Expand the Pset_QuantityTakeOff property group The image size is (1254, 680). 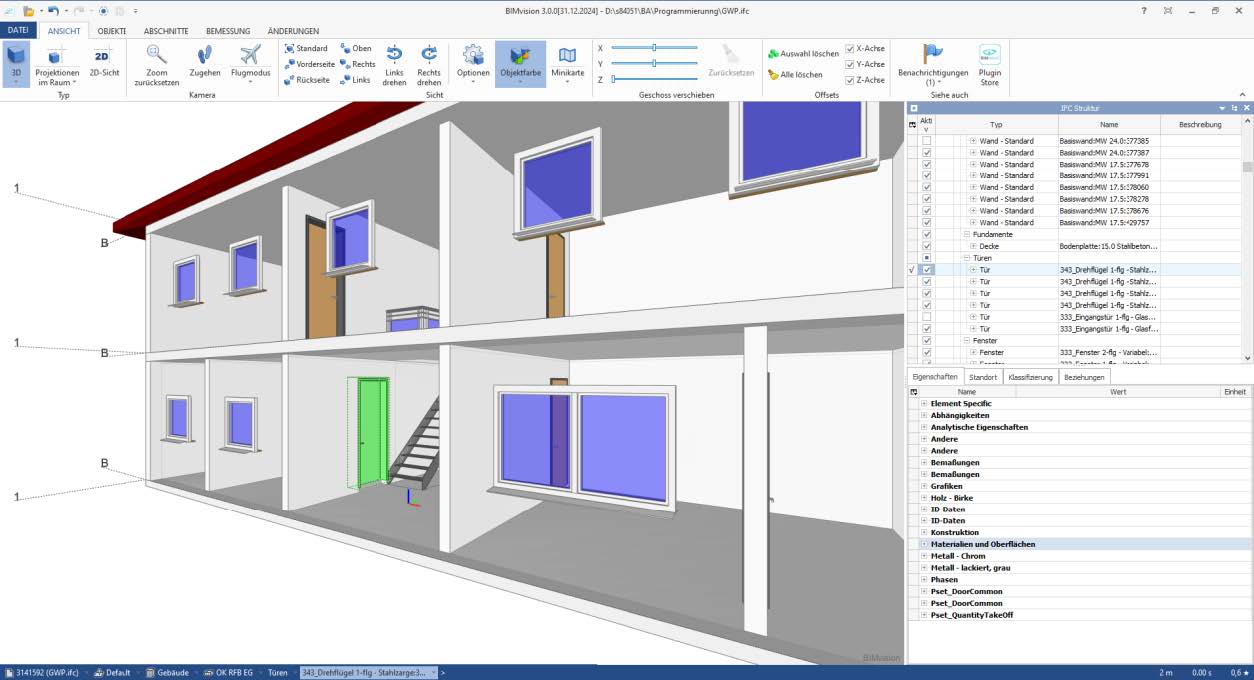click(x=924, y=615)
